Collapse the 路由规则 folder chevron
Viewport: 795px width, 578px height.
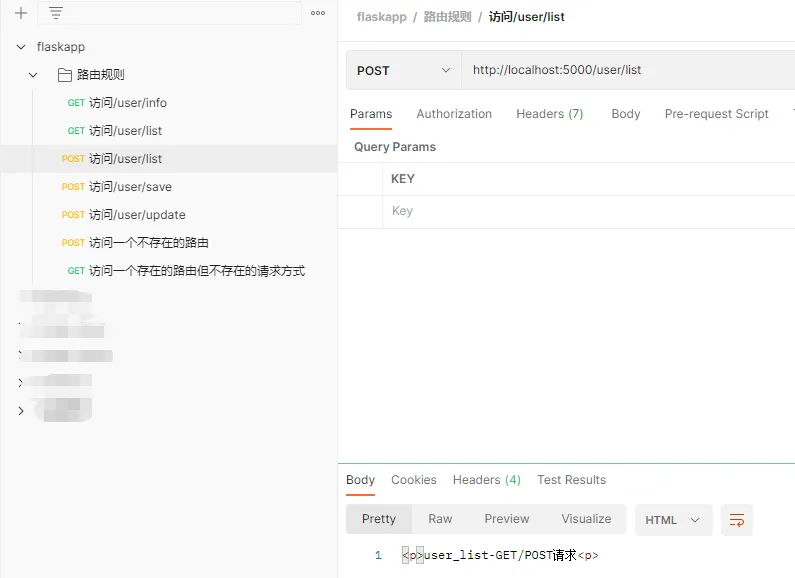tap(33, 75)
